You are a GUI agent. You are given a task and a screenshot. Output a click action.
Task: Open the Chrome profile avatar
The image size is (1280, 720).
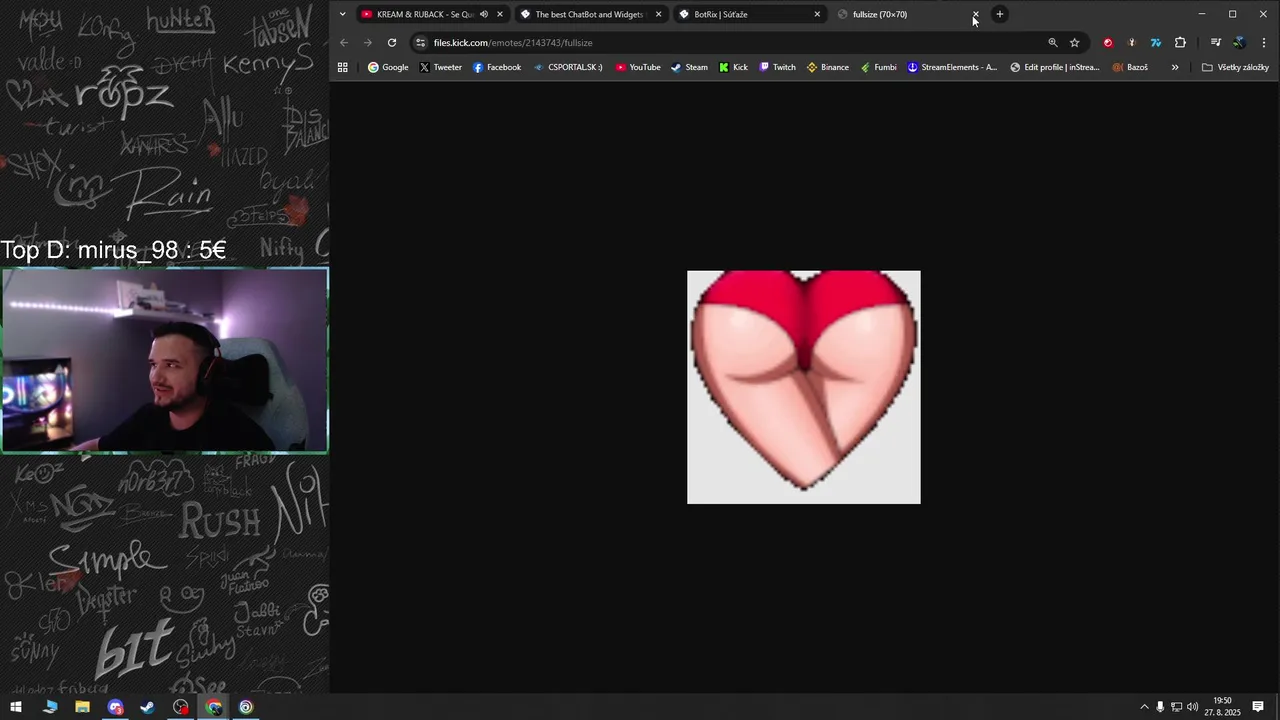tap(1240, 43)
